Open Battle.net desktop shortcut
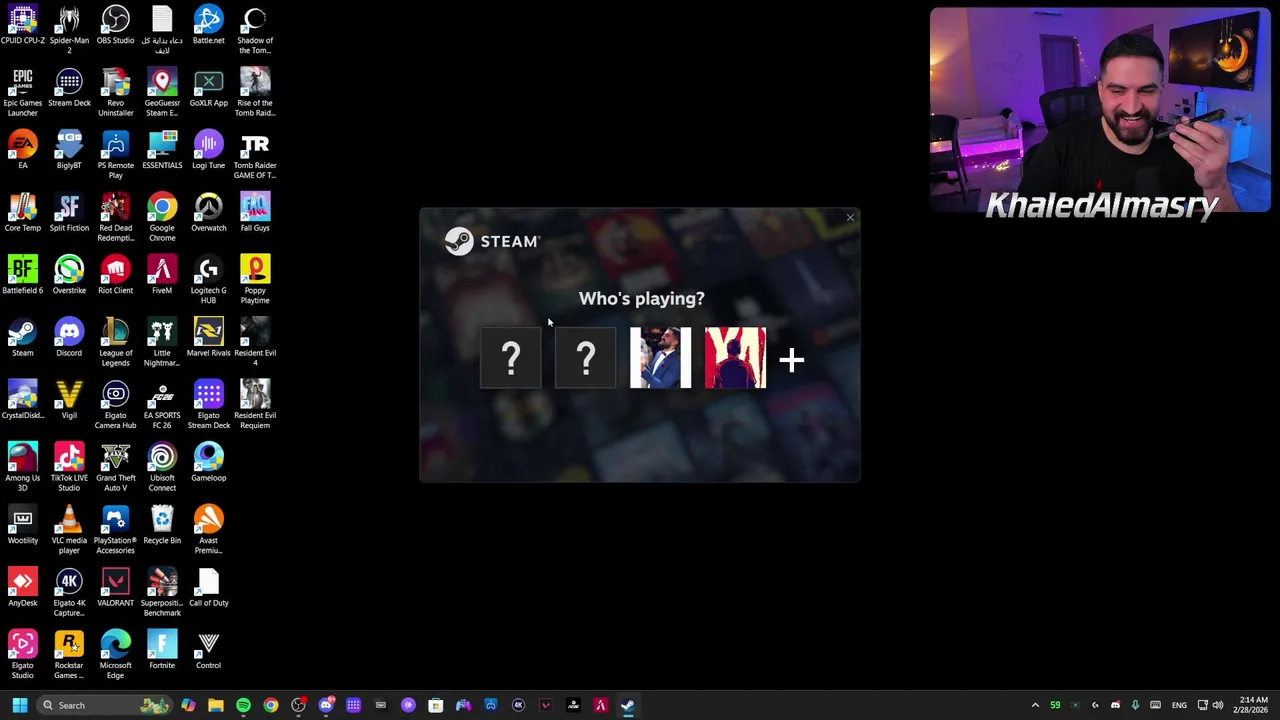 tap(208, 25)
